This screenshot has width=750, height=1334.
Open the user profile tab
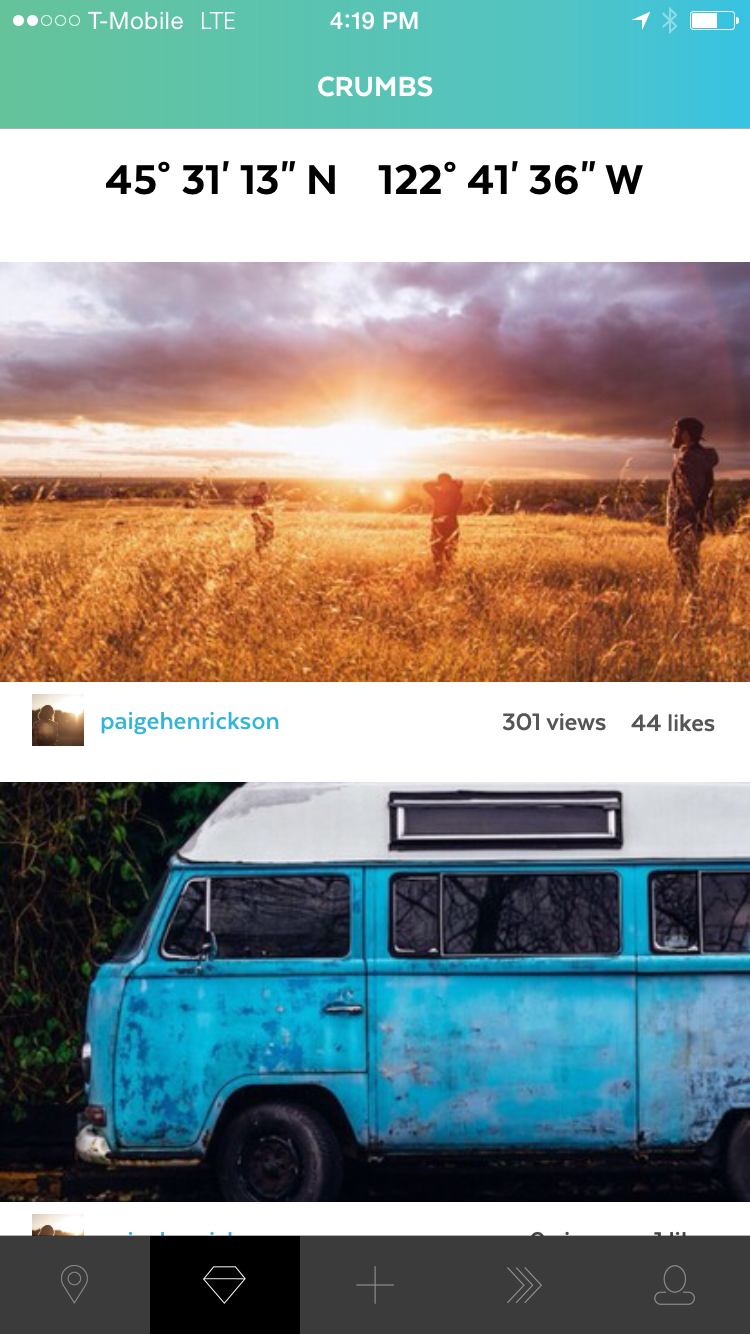point(675,1284)
